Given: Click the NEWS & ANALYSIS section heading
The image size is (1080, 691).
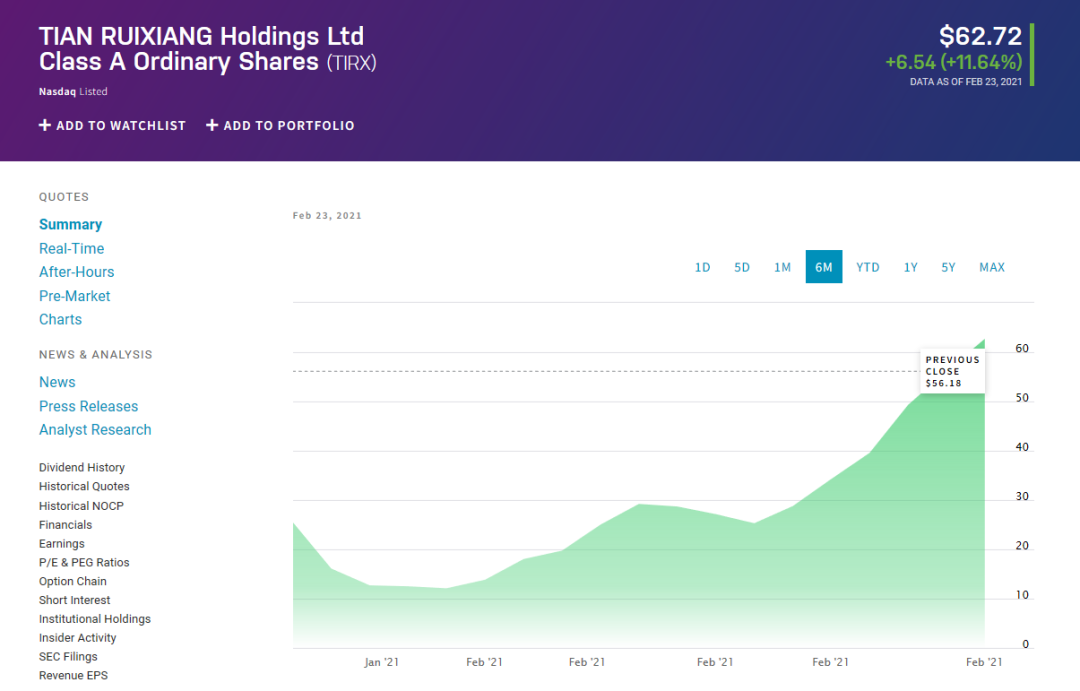Looking at the screenshot, I should pos(96,355).
